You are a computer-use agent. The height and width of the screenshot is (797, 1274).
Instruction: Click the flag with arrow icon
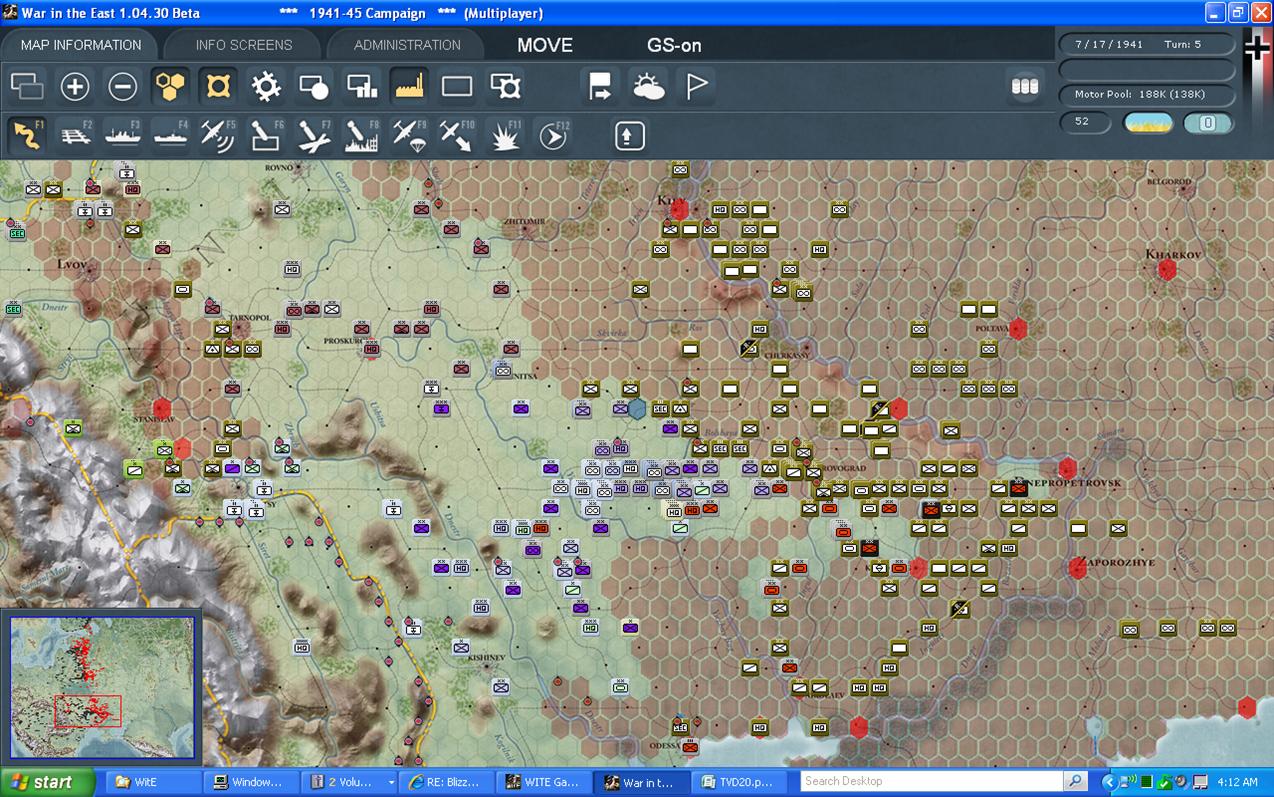[x=600, y=86]
